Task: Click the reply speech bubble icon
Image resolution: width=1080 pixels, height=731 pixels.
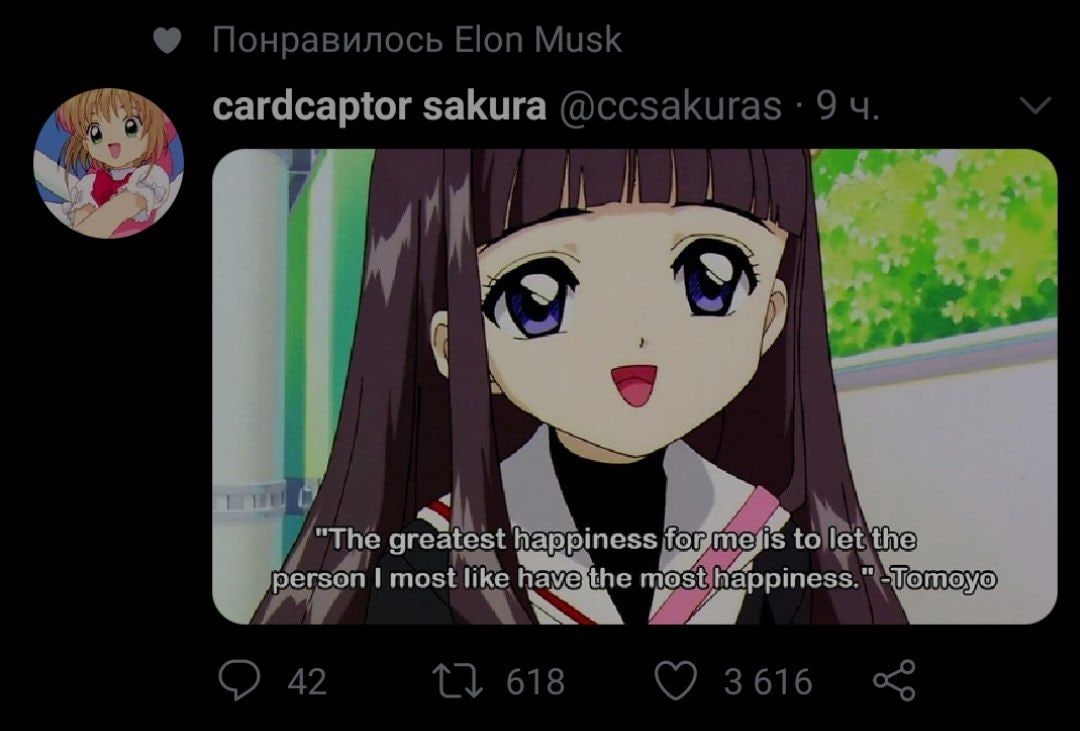Action: click(x=239, y=680)
